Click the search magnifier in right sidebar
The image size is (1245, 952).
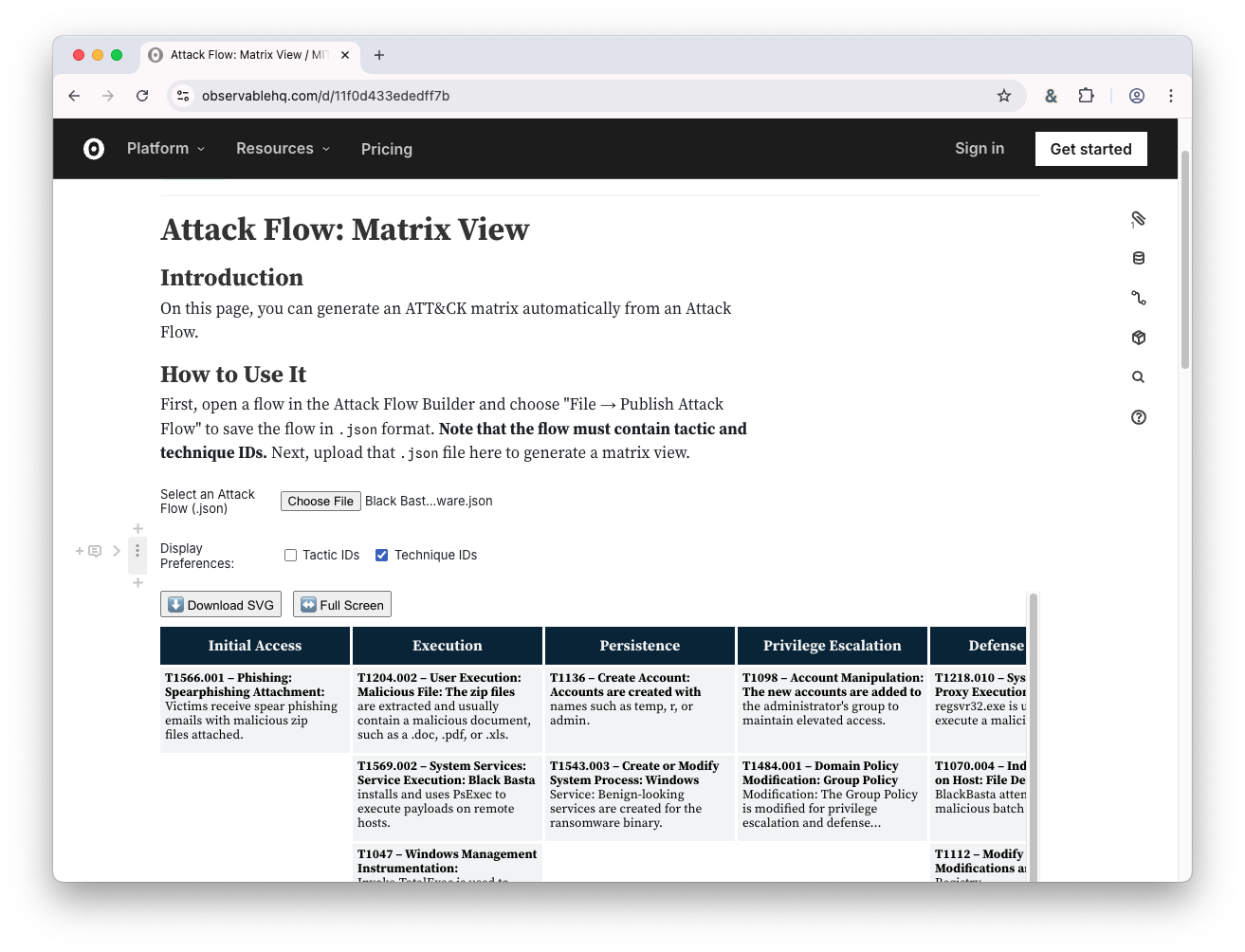pos(1139,377)
